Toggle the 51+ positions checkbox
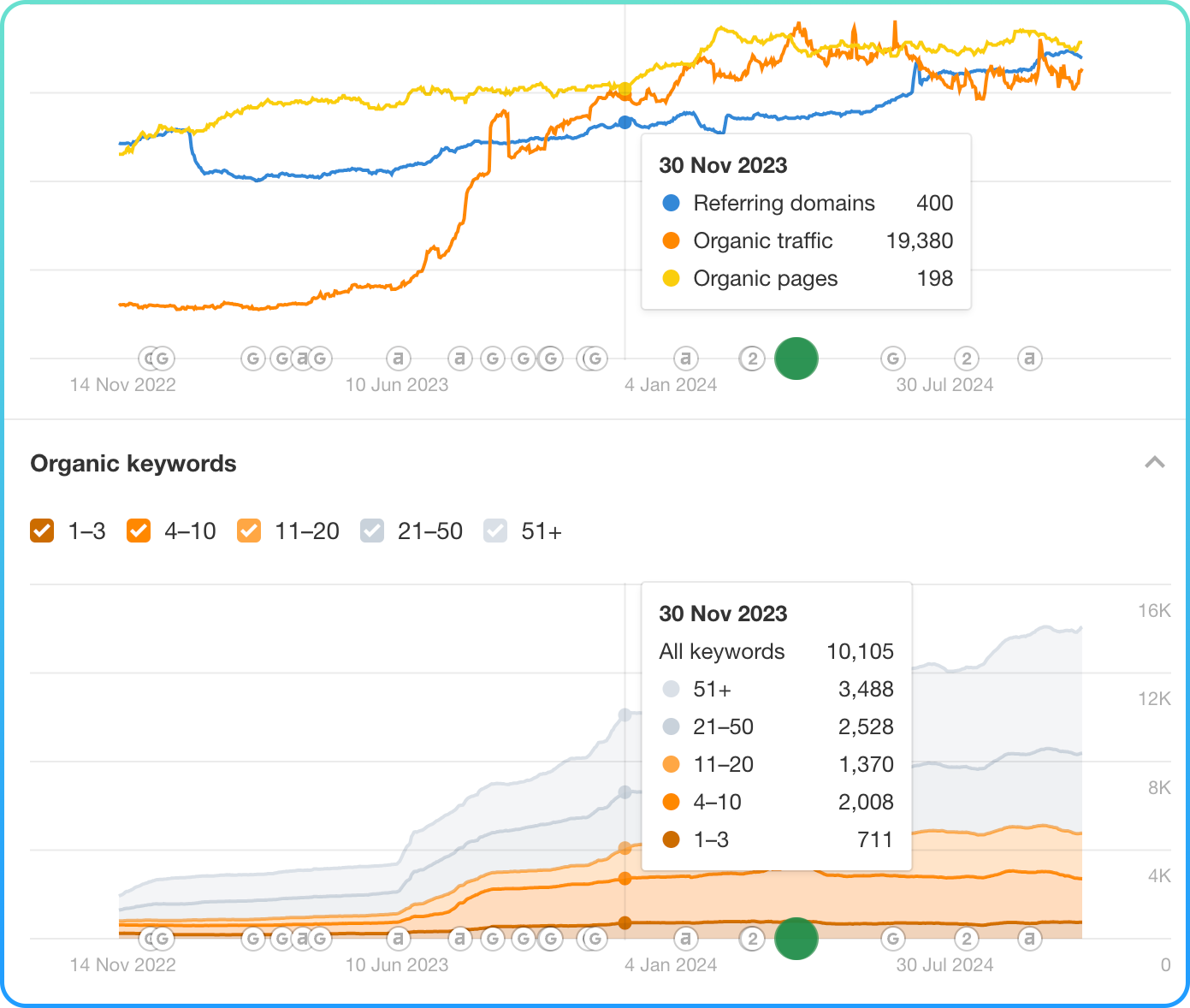Image resolution: width=1190 pixels, height=1008 pixels. (x=495, y=531)
